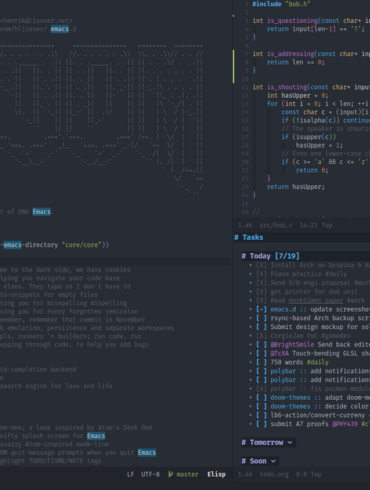Click the 'polybar :: fix pacman module' task text
370x490 pixels.
pos(320,389)
